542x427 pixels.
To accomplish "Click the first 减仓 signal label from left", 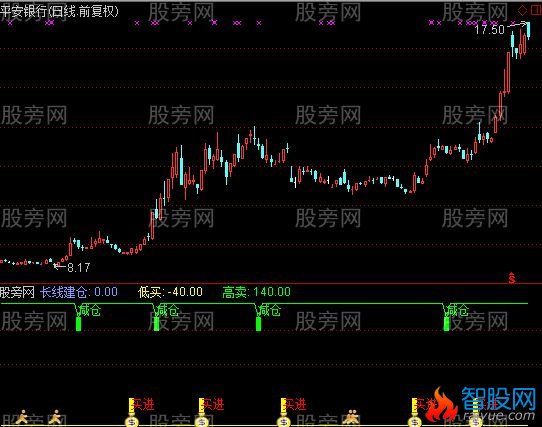I will 89,310.
